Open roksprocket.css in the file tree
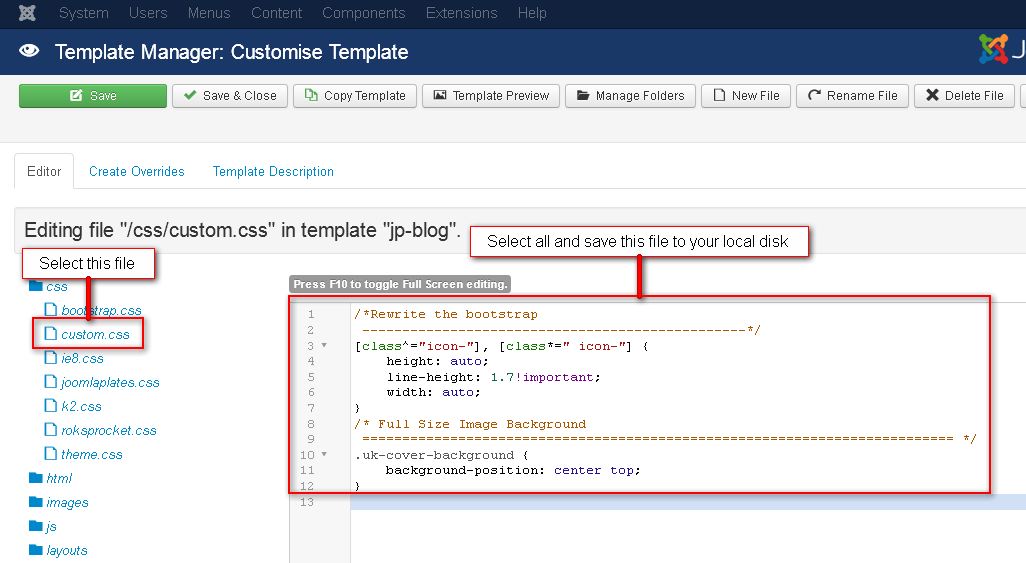The width and height of the screenshot is (1026, 563). [109, 430]
